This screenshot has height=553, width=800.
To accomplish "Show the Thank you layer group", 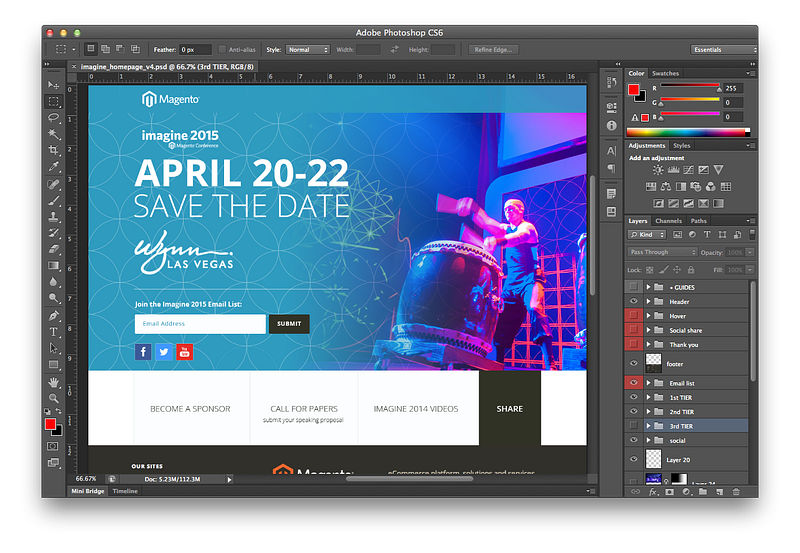I will point(633,344).
